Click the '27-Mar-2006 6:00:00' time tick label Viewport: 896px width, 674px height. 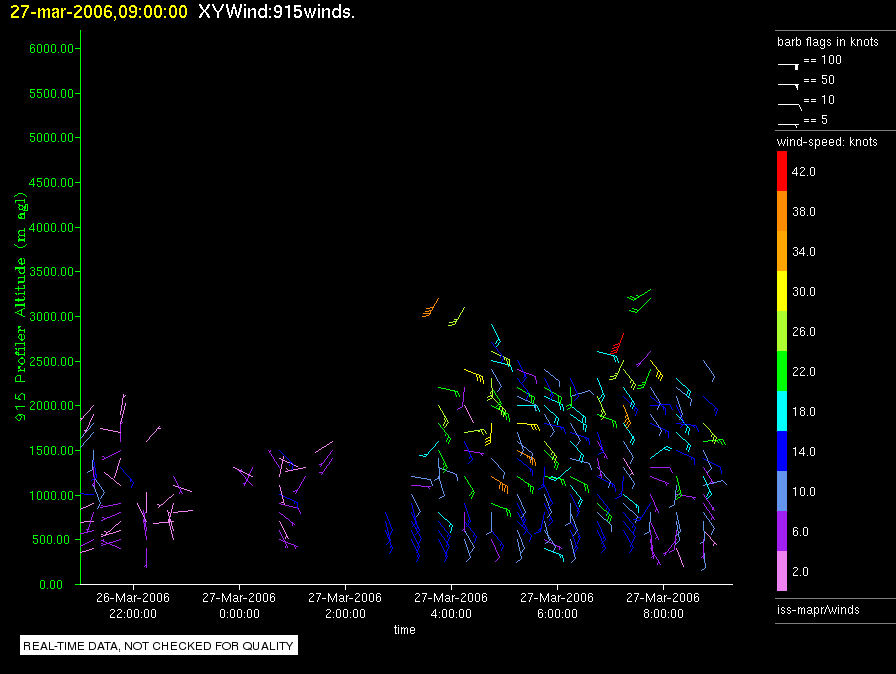[x=557, y=605]
